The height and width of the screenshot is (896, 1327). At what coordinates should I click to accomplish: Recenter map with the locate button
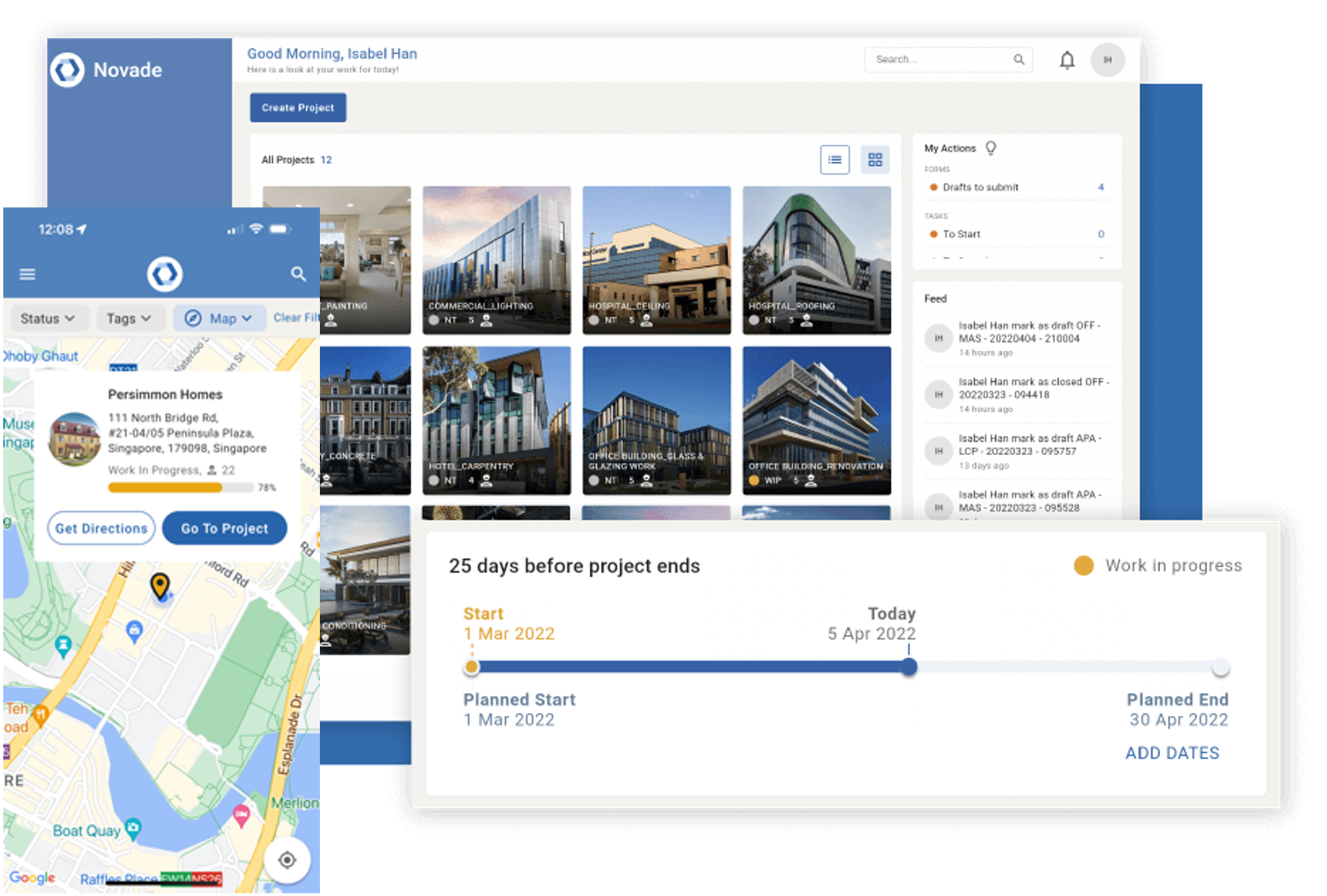286,860
